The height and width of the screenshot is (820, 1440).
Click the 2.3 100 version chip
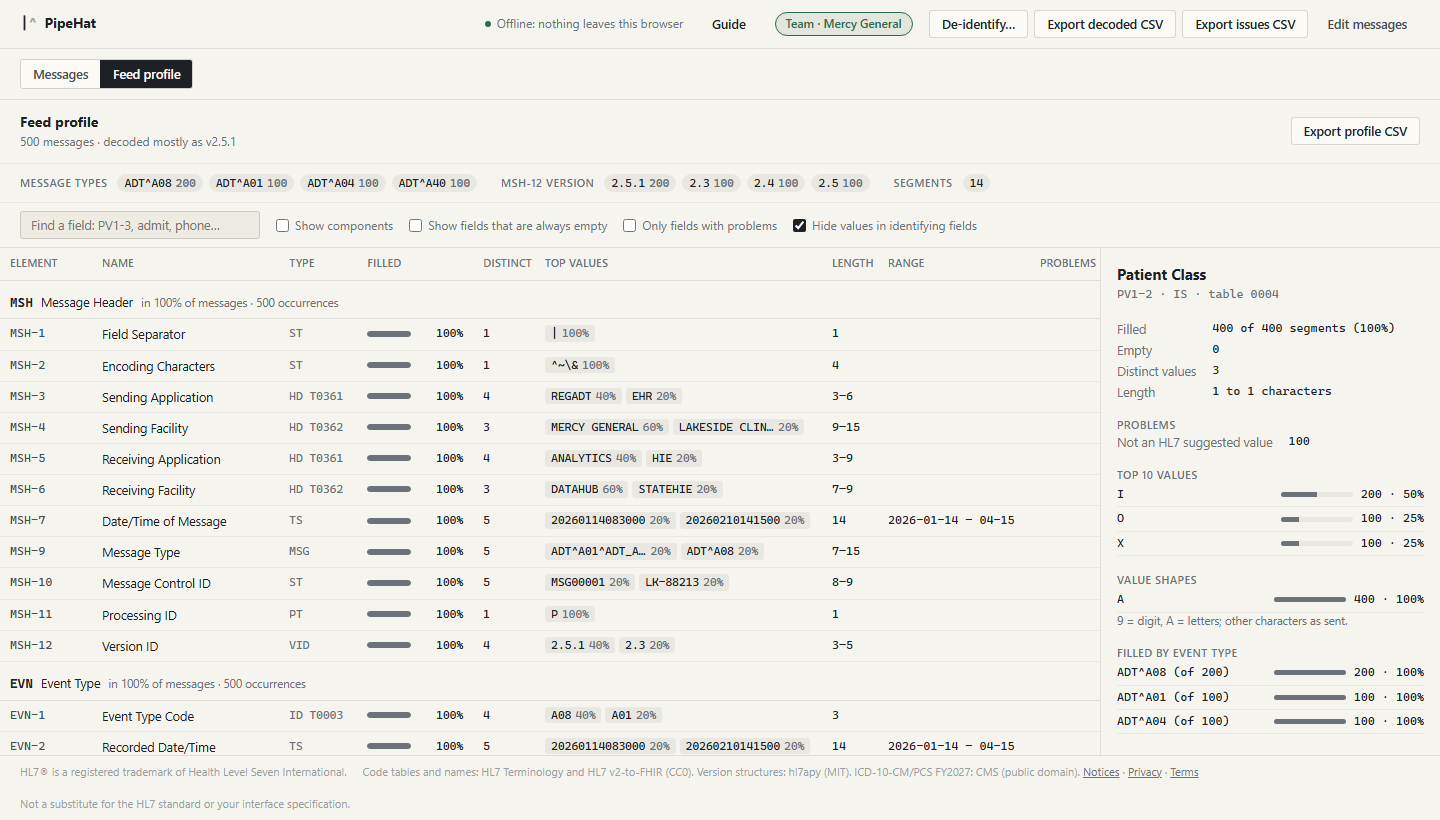[x=711, y=183]
